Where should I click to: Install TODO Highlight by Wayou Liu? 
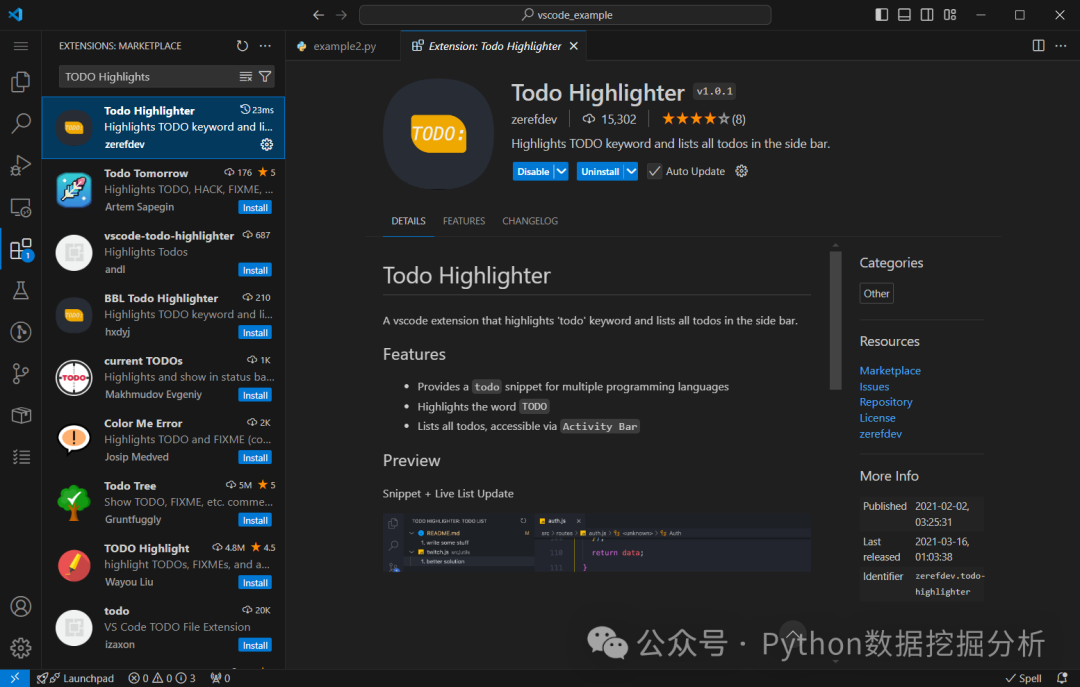point(255,583)
